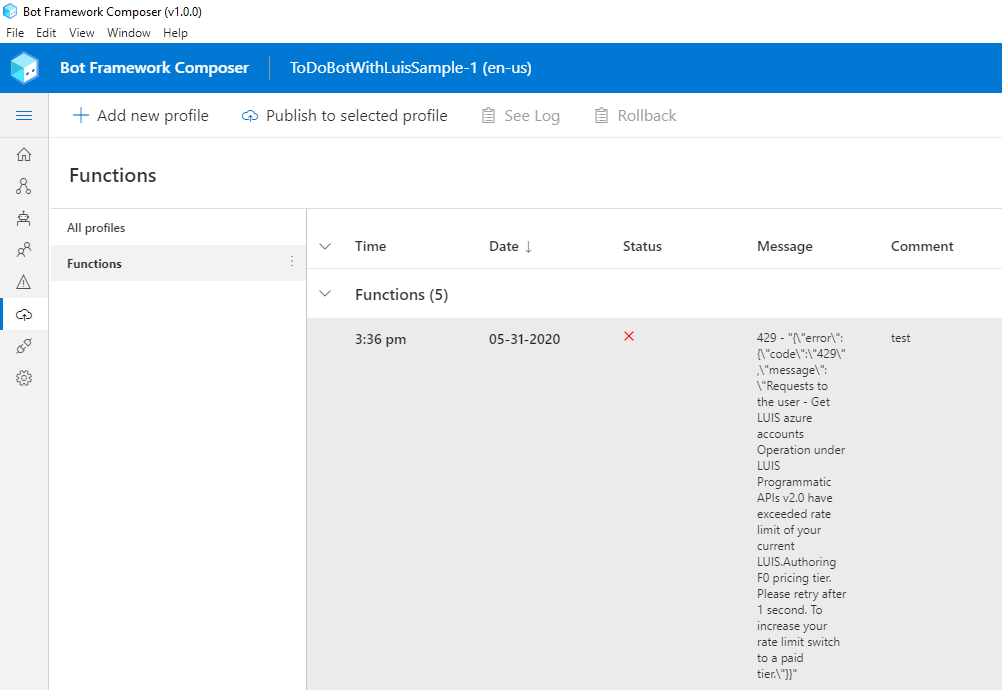This screenshot has height=690, width=1002.
Task: Open Skills using the plug icon
Action: (24, 346)
